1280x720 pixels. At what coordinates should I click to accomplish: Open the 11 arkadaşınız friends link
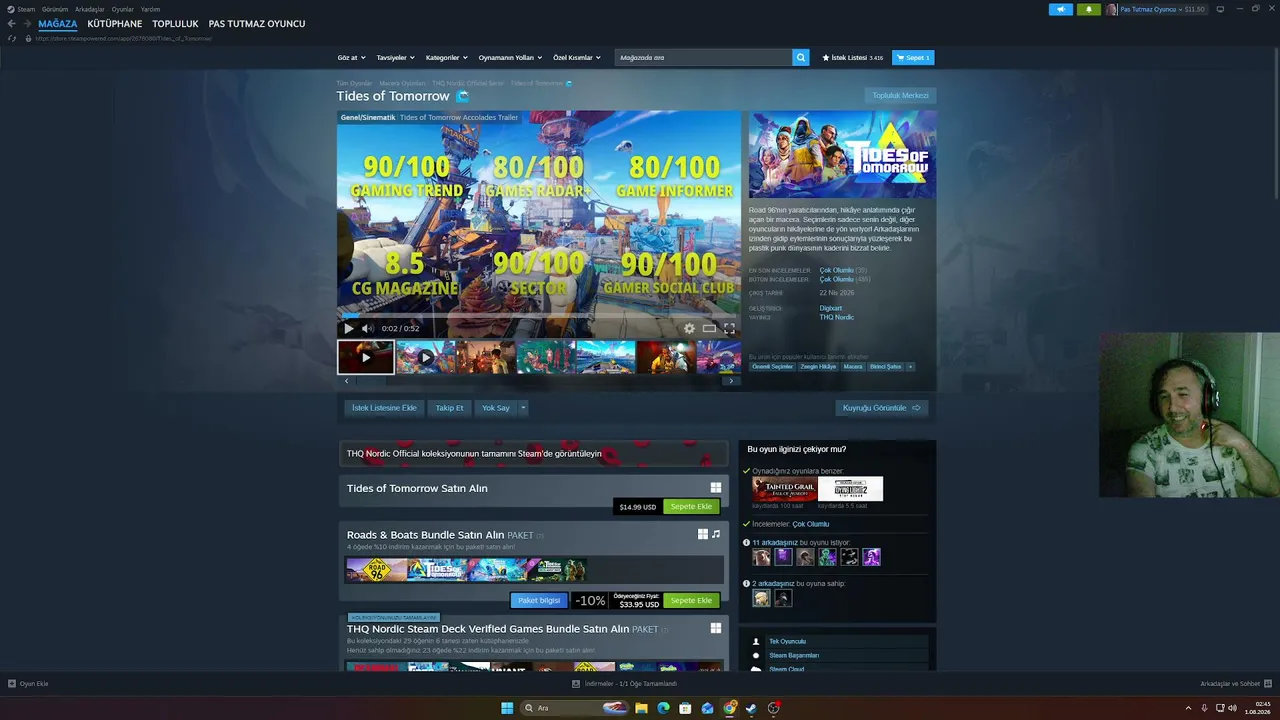[776, 542]
